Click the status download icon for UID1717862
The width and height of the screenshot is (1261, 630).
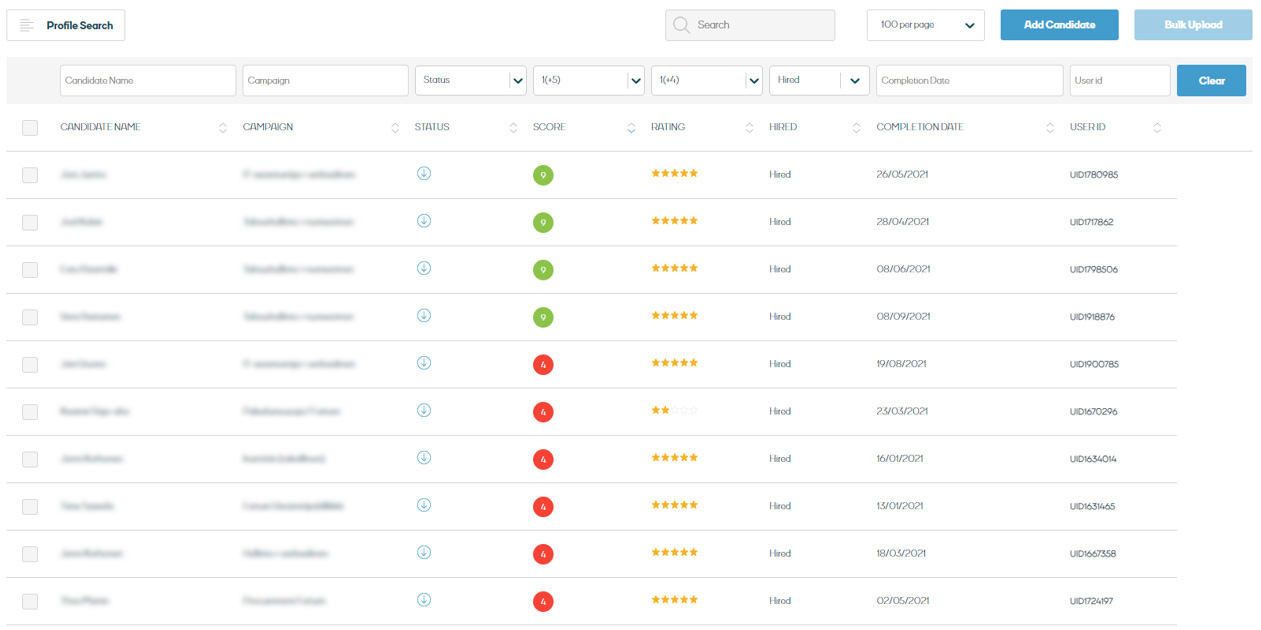(x=424, y=220)
